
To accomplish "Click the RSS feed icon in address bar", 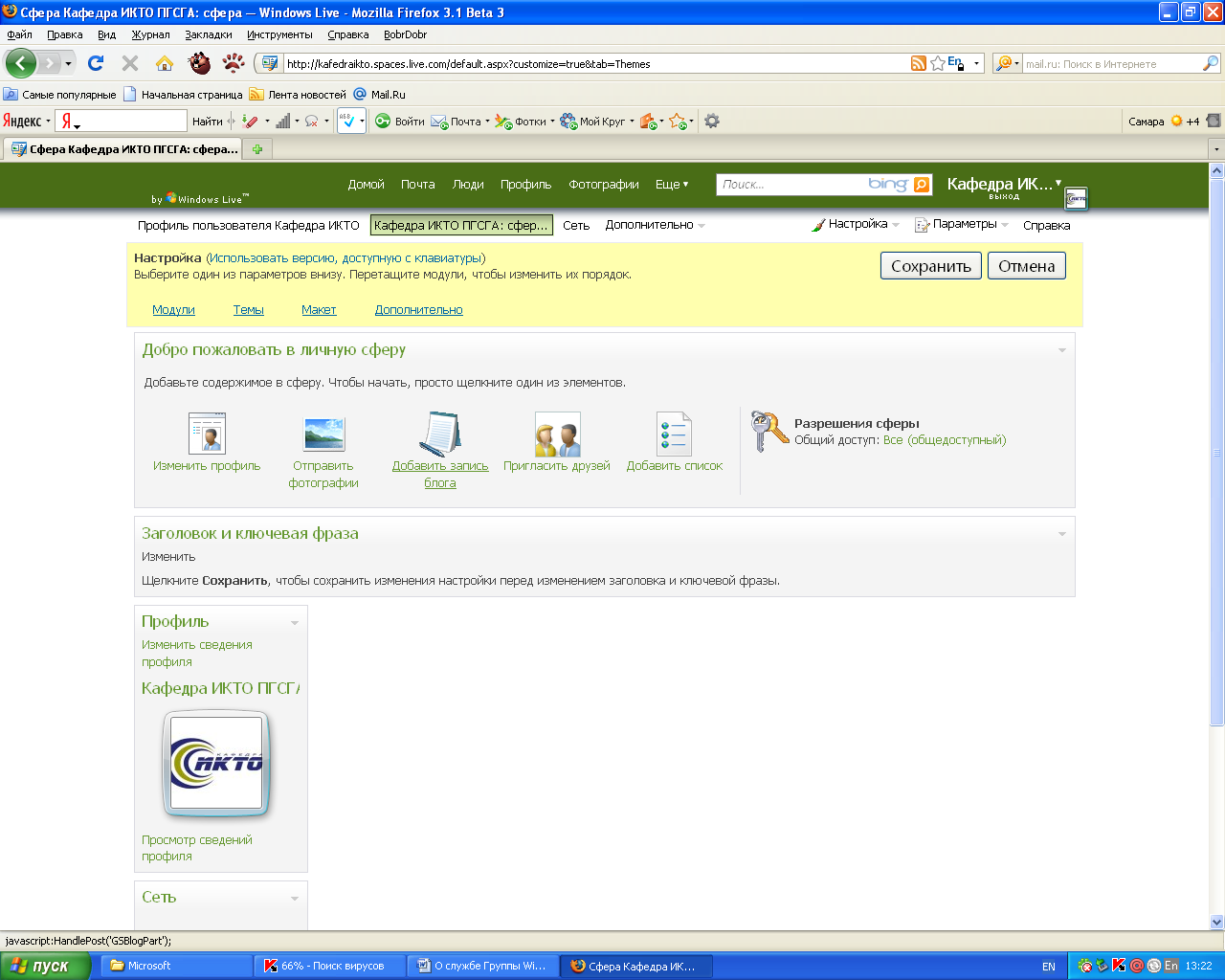I will tap(919, 63).
